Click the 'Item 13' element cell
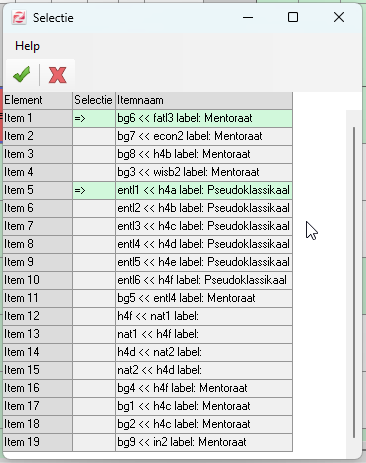366x463 pixels. tap(38, 334)
